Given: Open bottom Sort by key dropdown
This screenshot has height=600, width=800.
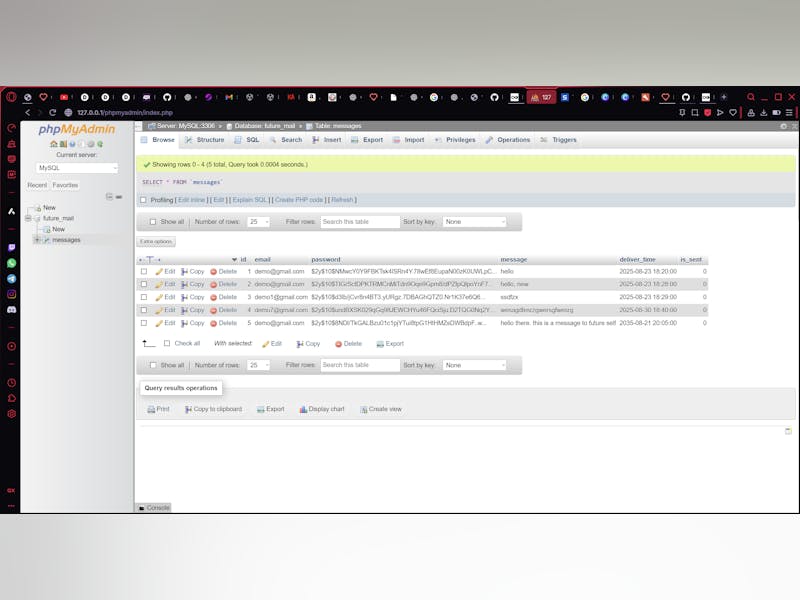Looking at the screenshot, I should click(x=474, y=365).
